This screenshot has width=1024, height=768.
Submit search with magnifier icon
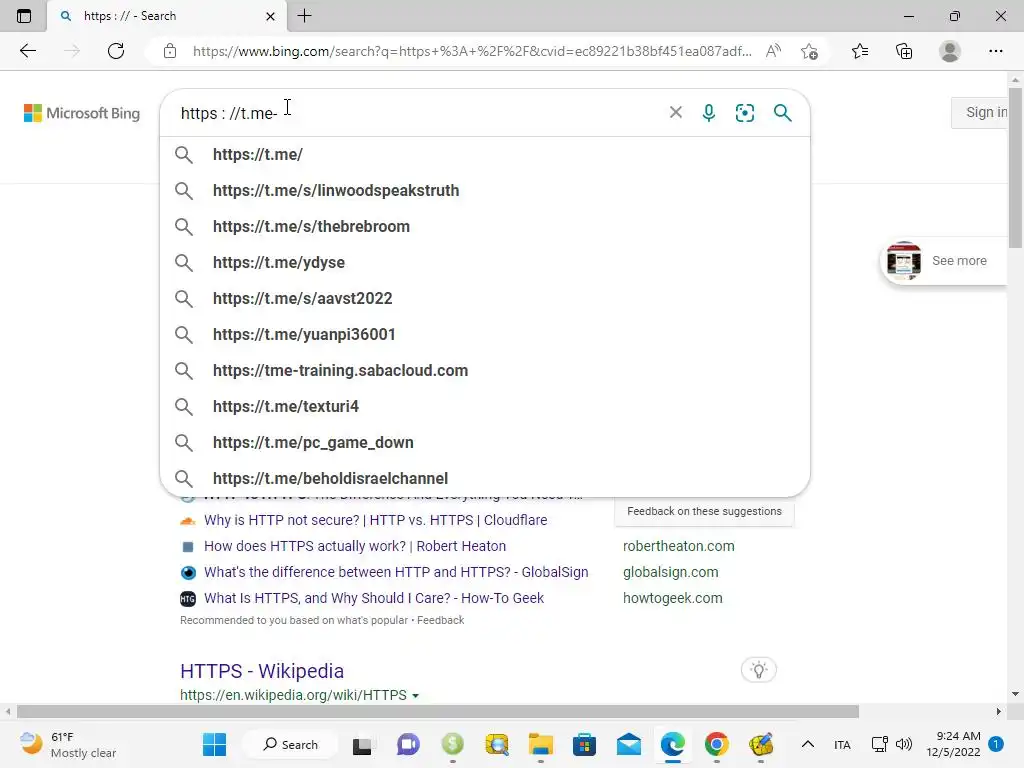pyautogui.click(x=782, y=113)
